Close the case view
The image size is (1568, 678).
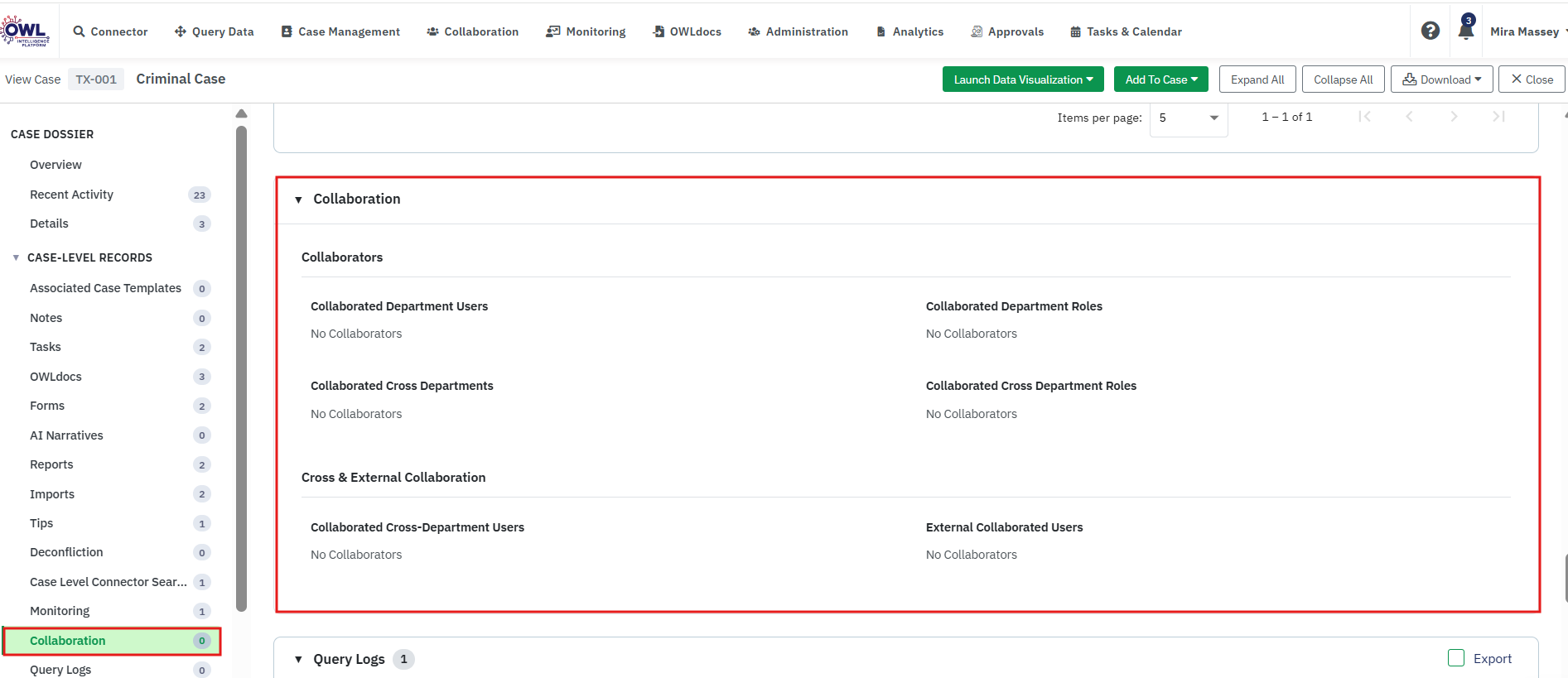click(x=1532, y=79)
